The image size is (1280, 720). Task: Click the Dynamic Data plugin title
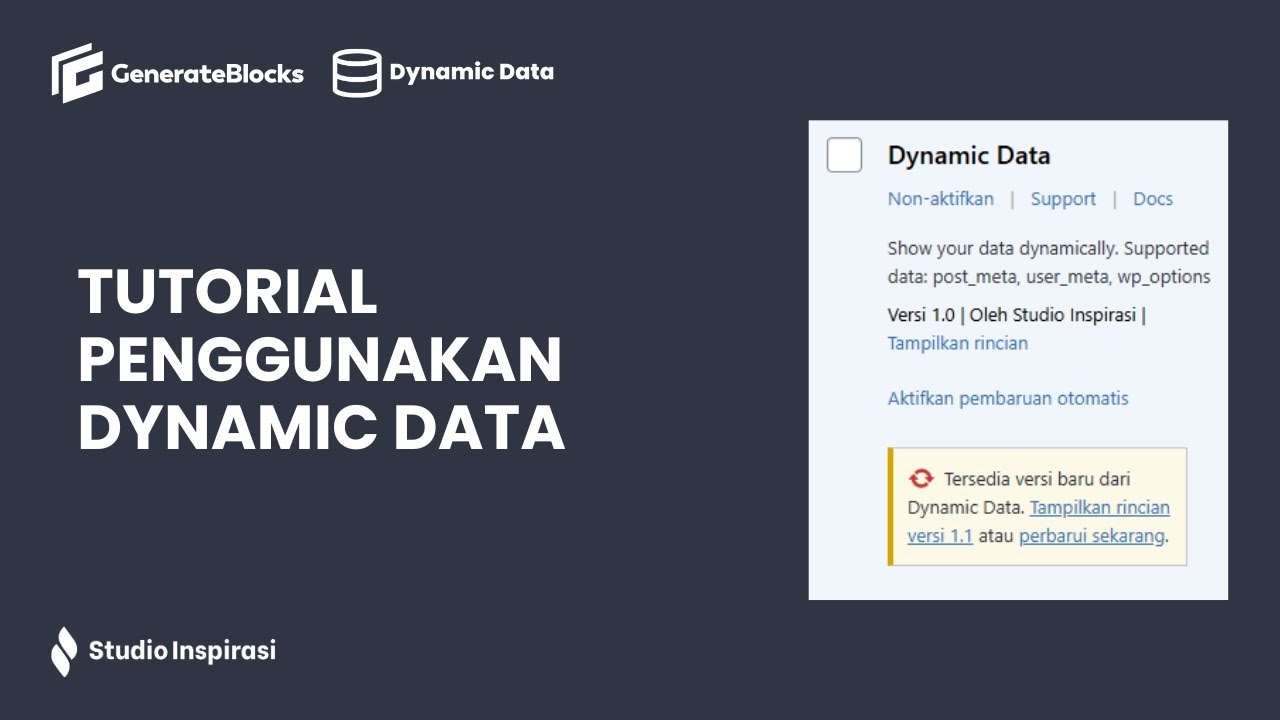click(969, 156)
